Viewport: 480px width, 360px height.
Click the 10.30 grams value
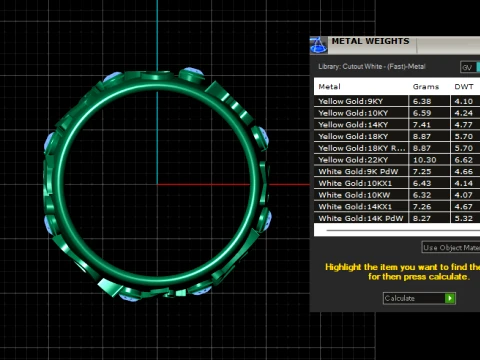tap(424, 160)
